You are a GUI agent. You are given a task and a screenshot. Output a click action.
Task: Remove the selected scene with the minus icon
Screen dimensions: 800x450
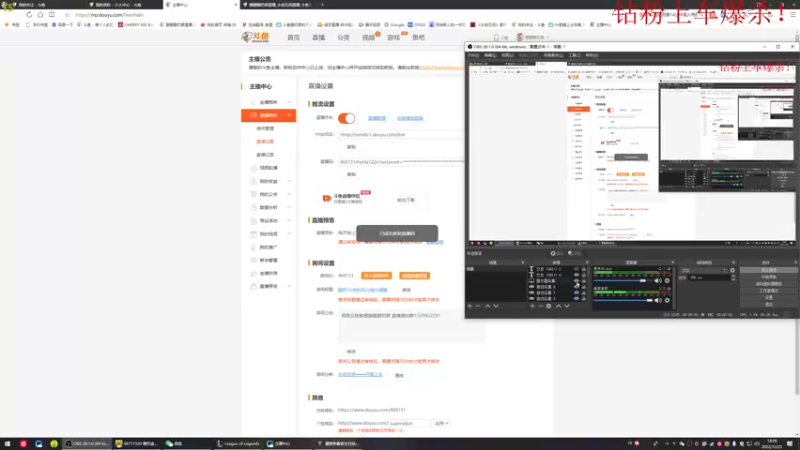478,306
